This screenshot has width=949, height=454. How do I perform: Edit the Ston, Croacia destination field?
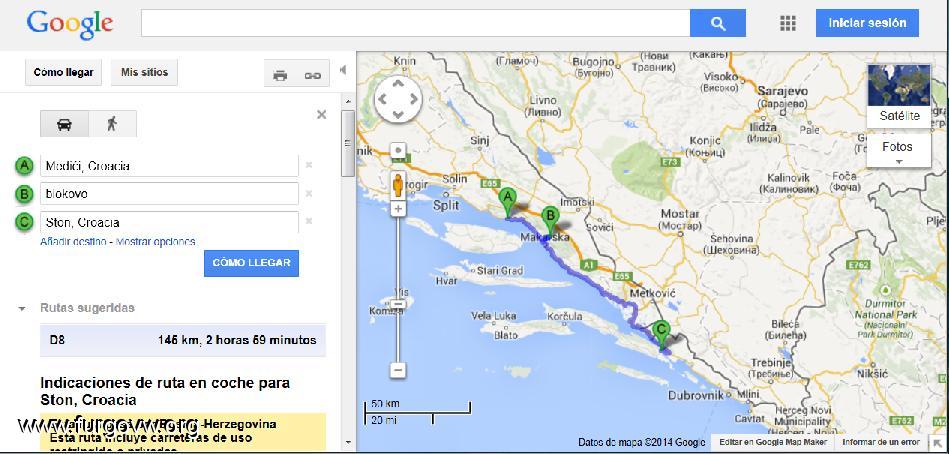click(x=169, y=222)
